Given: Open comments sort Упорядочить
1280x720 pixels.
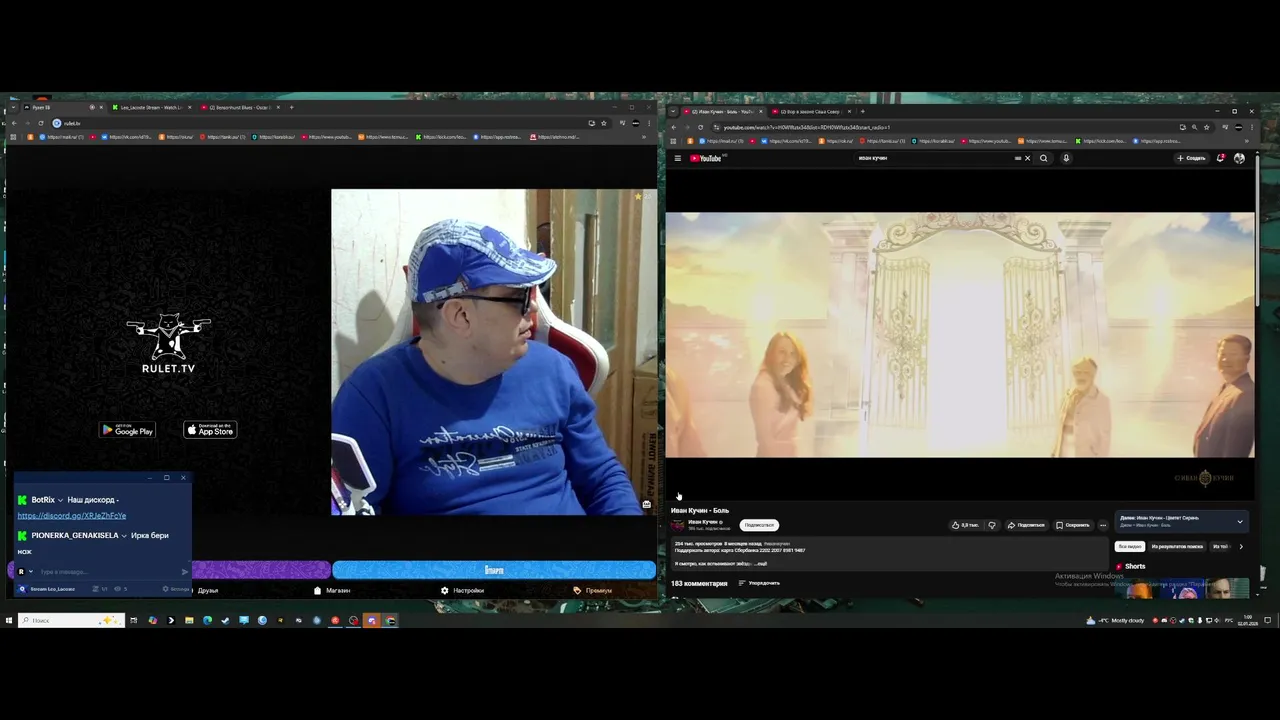Looking at the screenshot, I should tap(759, 583).
